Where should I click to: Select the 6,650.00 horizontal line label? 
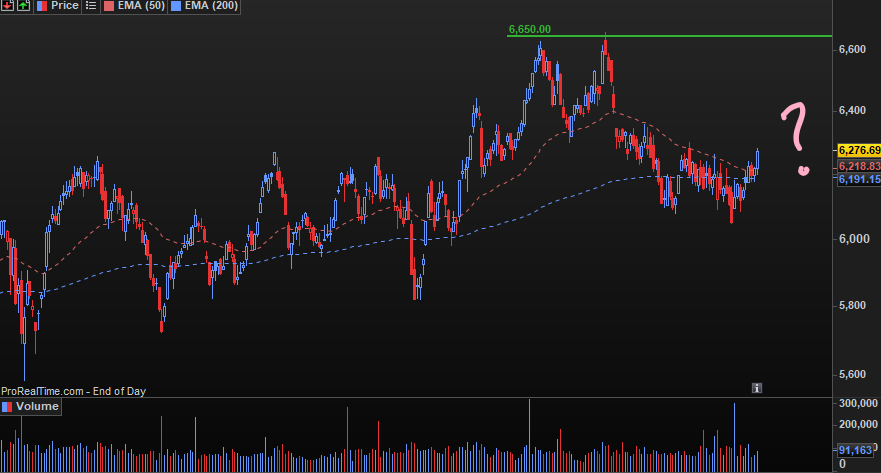tap(529, 29)
